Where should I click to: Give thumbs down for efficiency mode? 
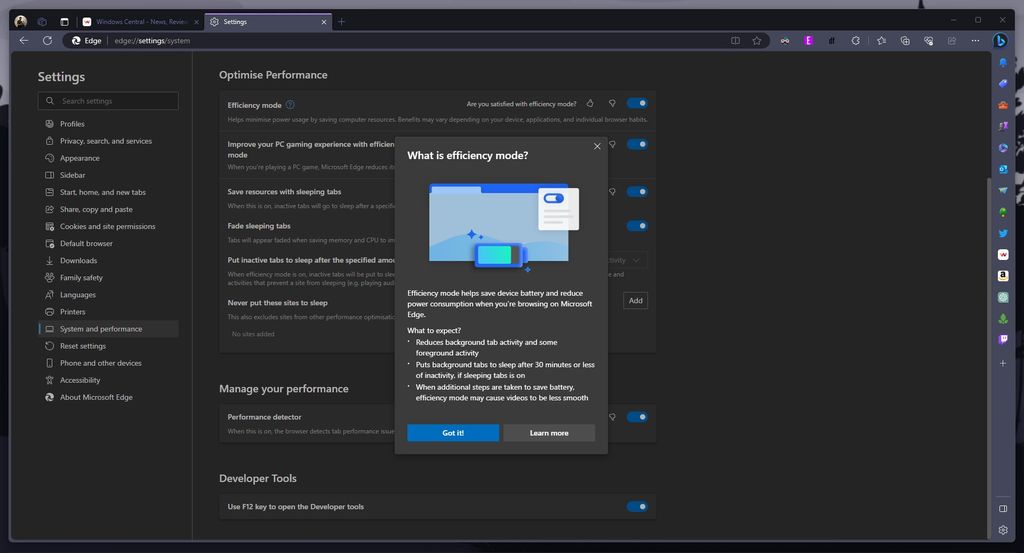point(612,103)
